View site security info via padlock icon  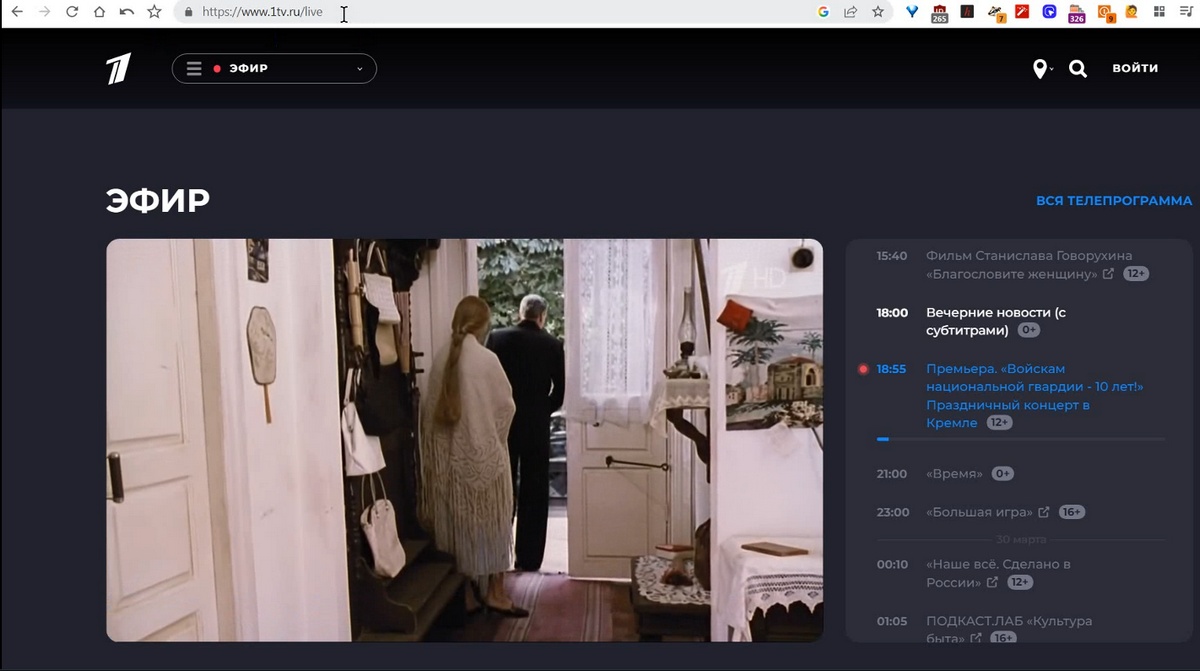(188, 12)
